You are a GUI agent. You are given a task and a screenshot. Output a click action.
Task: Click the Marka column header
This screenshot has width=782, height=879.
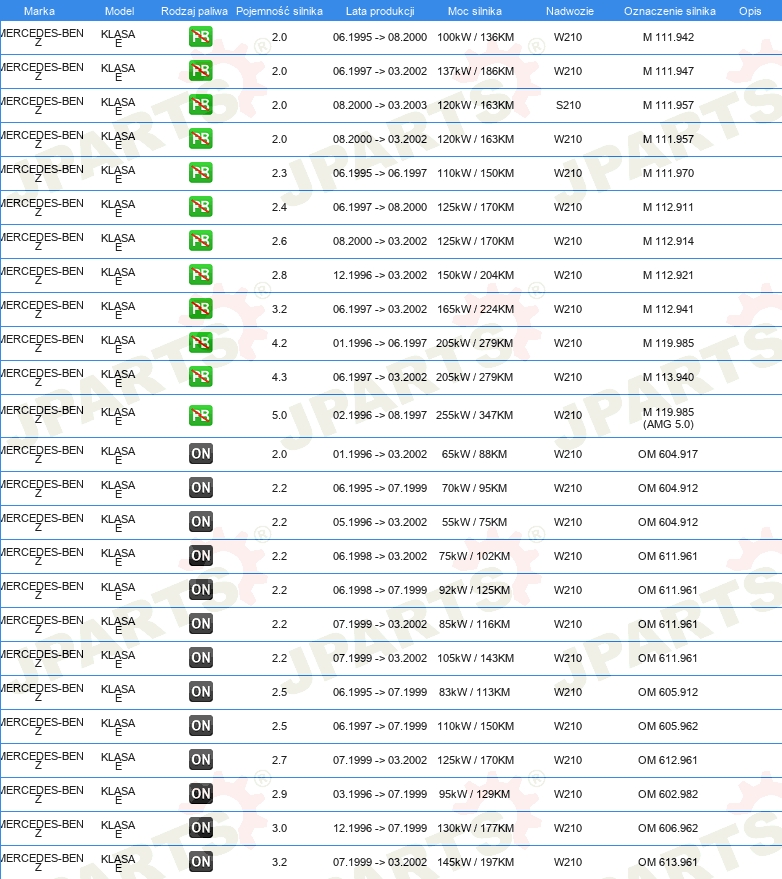(39, 11)
